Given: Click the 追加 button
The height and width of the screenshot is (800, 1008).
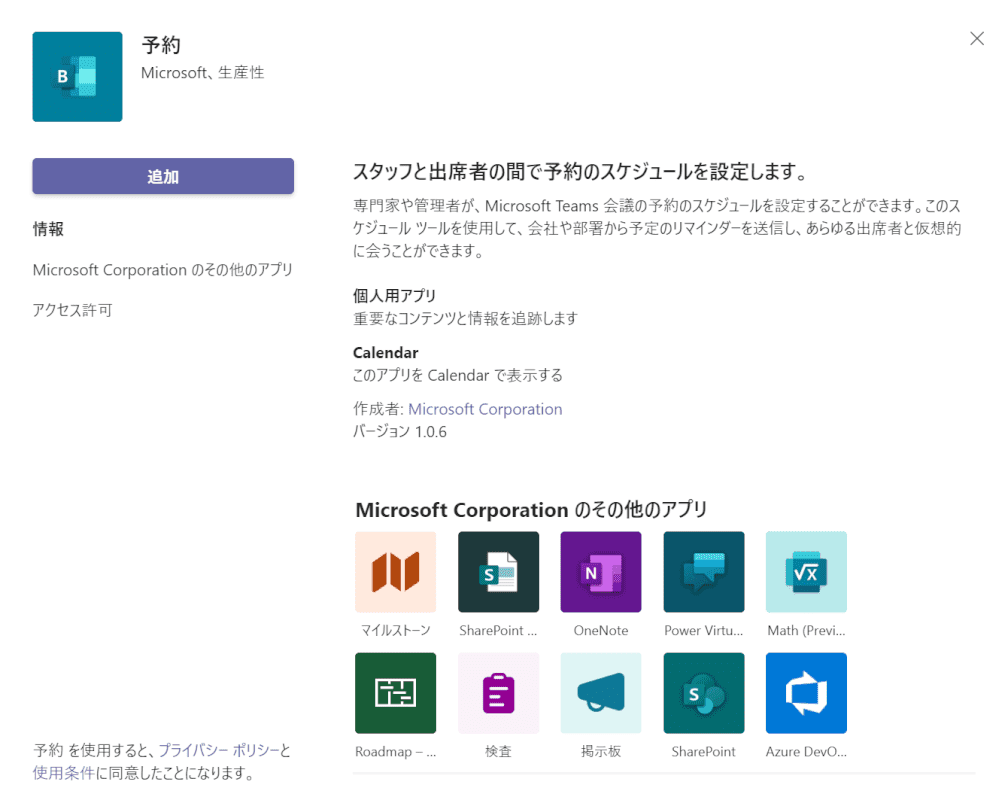Looking at the screenshot, I should click(163, 176).
